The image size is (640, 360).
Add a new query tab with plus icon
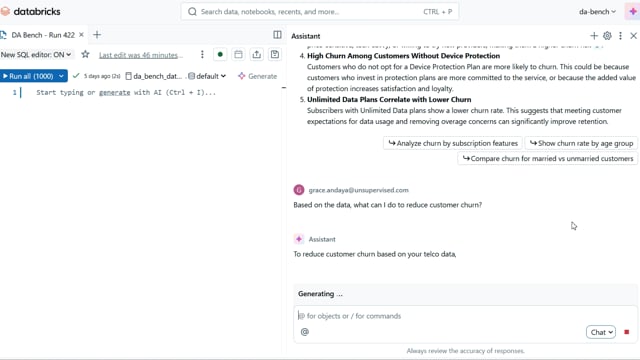[x=97, y=35]
